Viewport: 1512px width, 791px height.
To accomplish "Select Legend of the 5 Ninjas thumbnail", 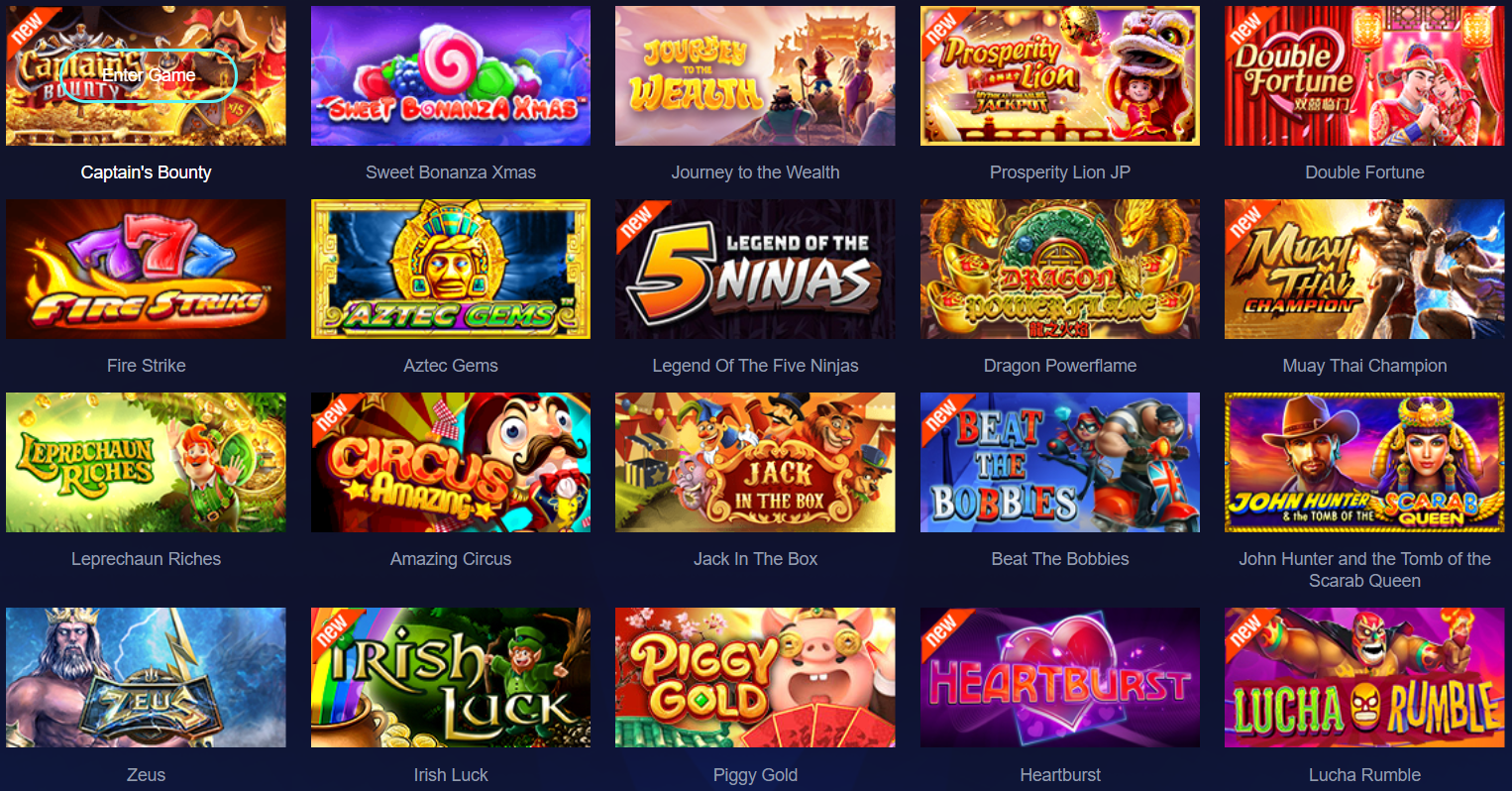I will (755, 269).
